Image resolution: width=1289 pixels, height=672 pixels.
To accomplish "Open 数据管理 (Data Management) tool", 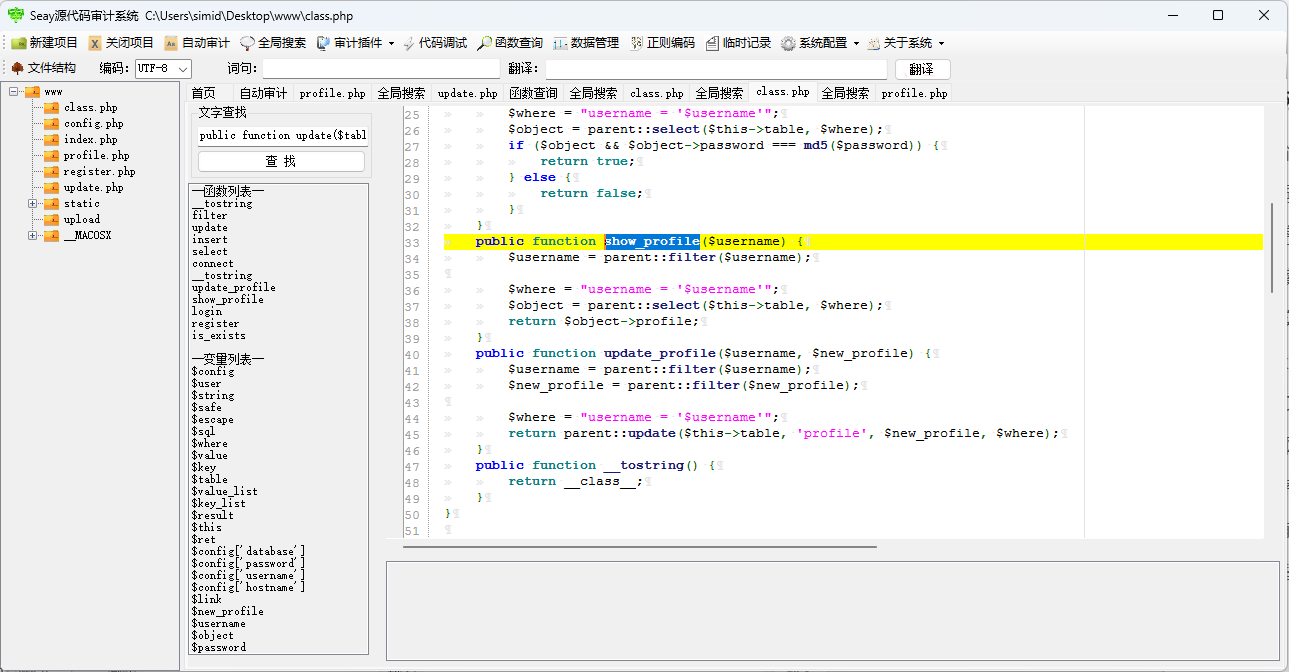I will click(586, 43).
